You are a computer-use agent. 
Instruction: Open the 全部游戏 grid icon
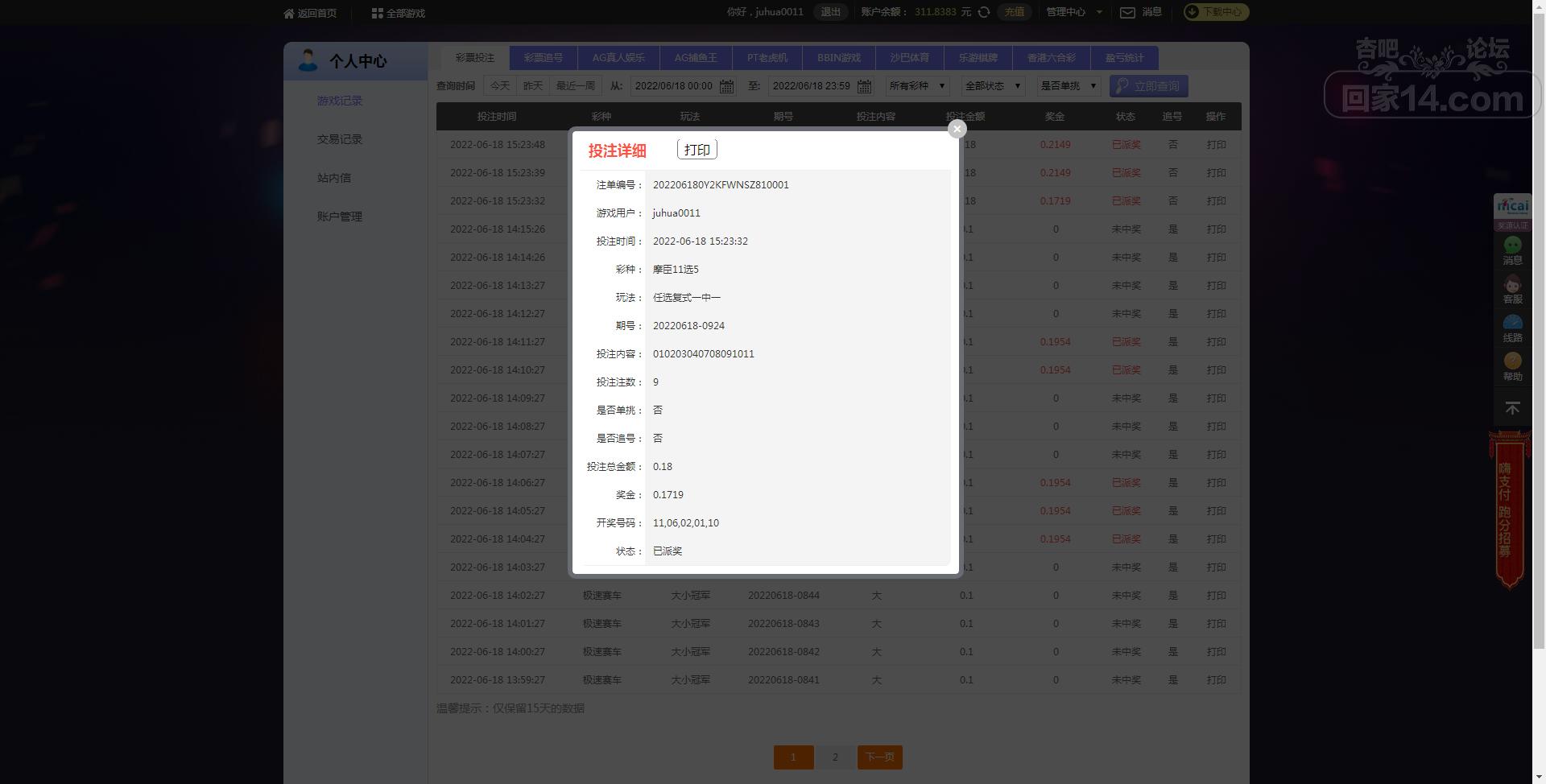[x=377, y=13]
